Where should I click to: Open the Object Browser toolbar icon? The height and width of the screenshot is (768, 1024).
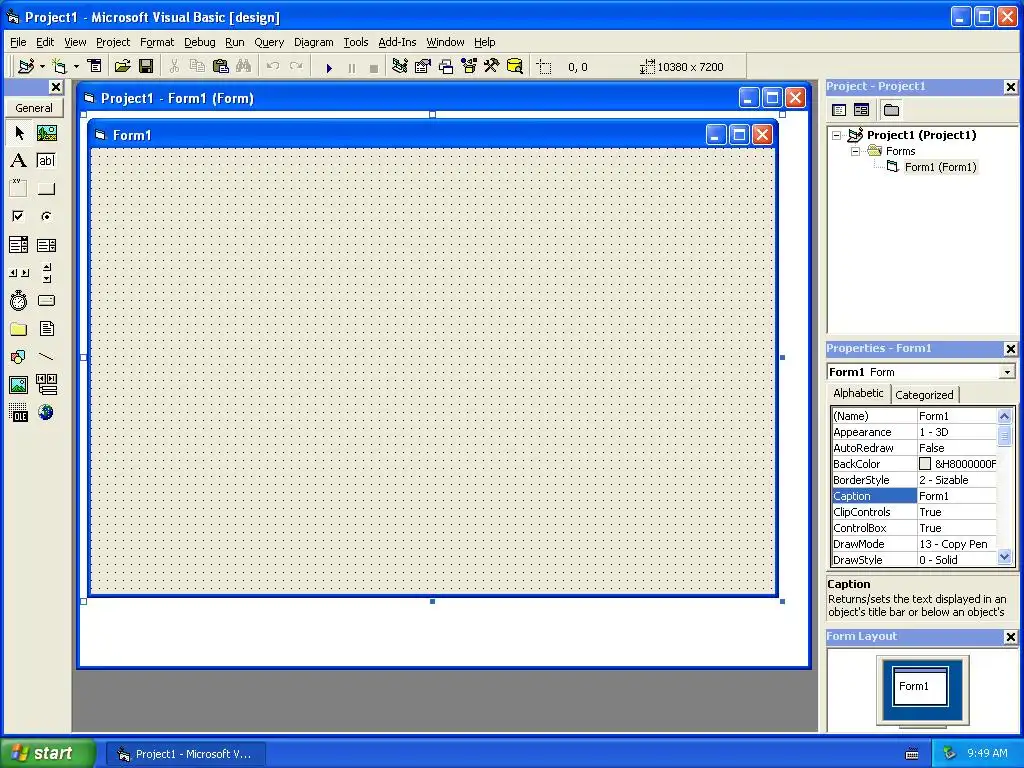tap(469, 66)
